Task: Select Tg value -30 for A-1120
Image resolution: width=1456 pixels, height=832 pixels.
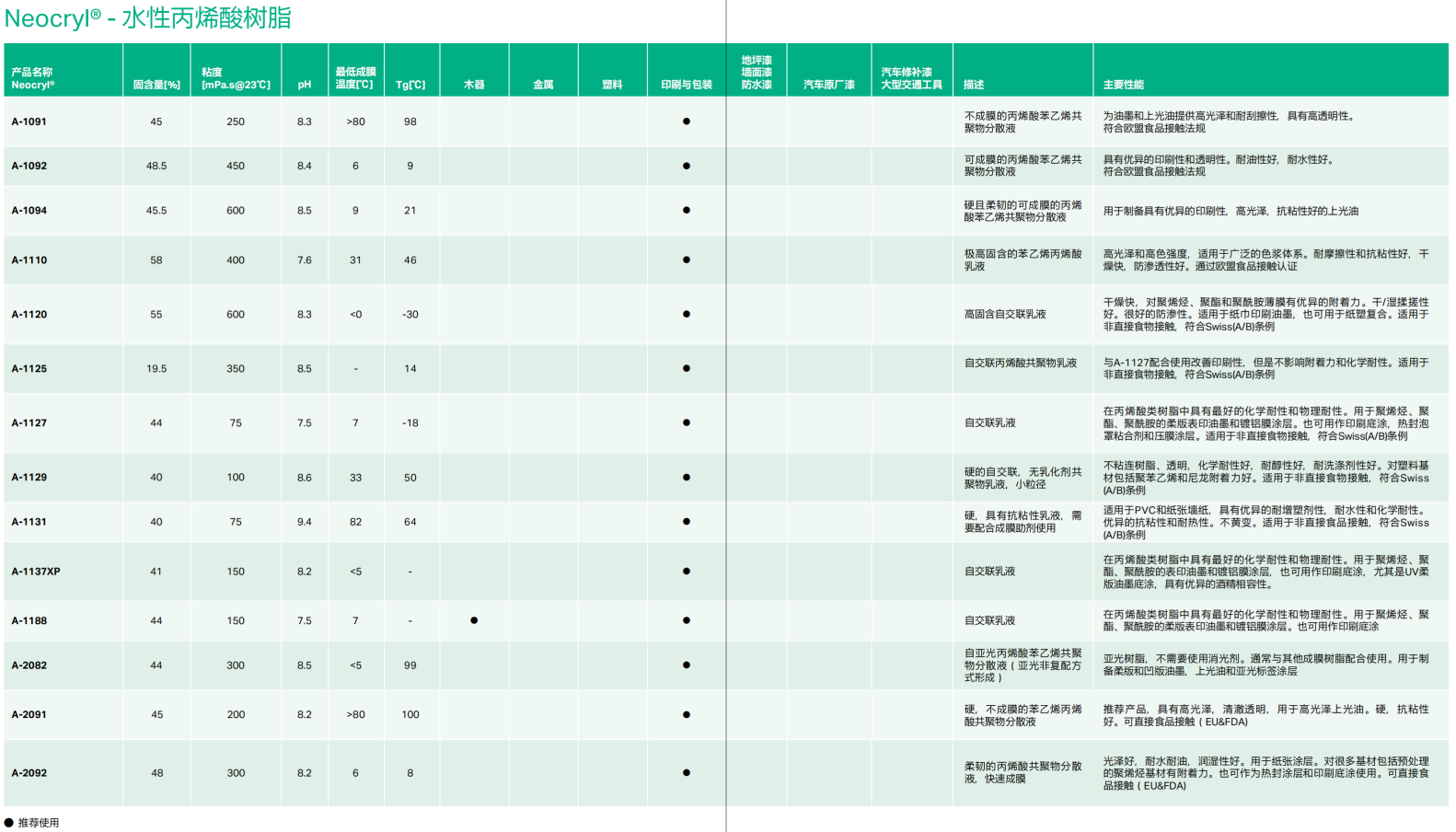Action: coord(410,315)
